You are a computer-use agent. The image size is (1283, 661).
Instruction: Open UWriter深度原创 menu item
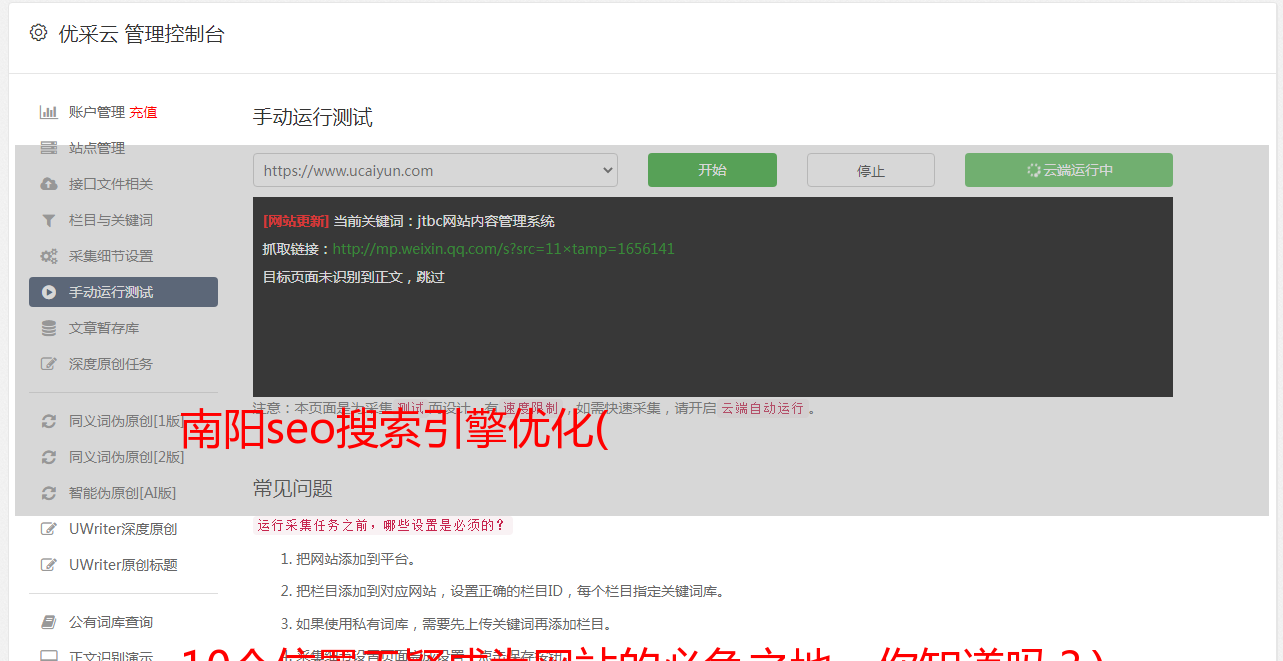(123, 529)
